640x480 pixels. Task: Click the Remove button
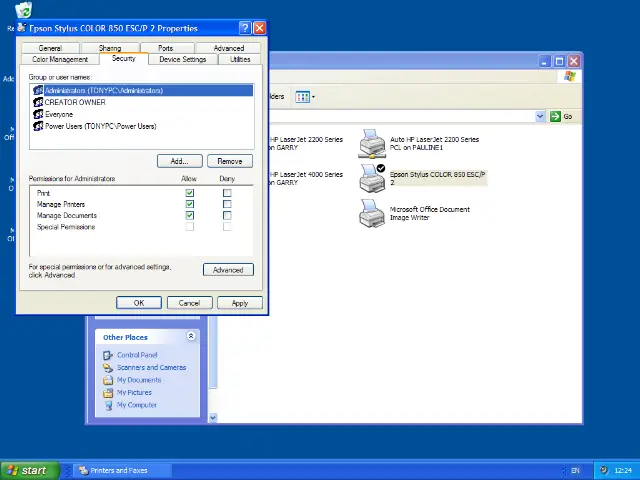click(x=230, y=161)
